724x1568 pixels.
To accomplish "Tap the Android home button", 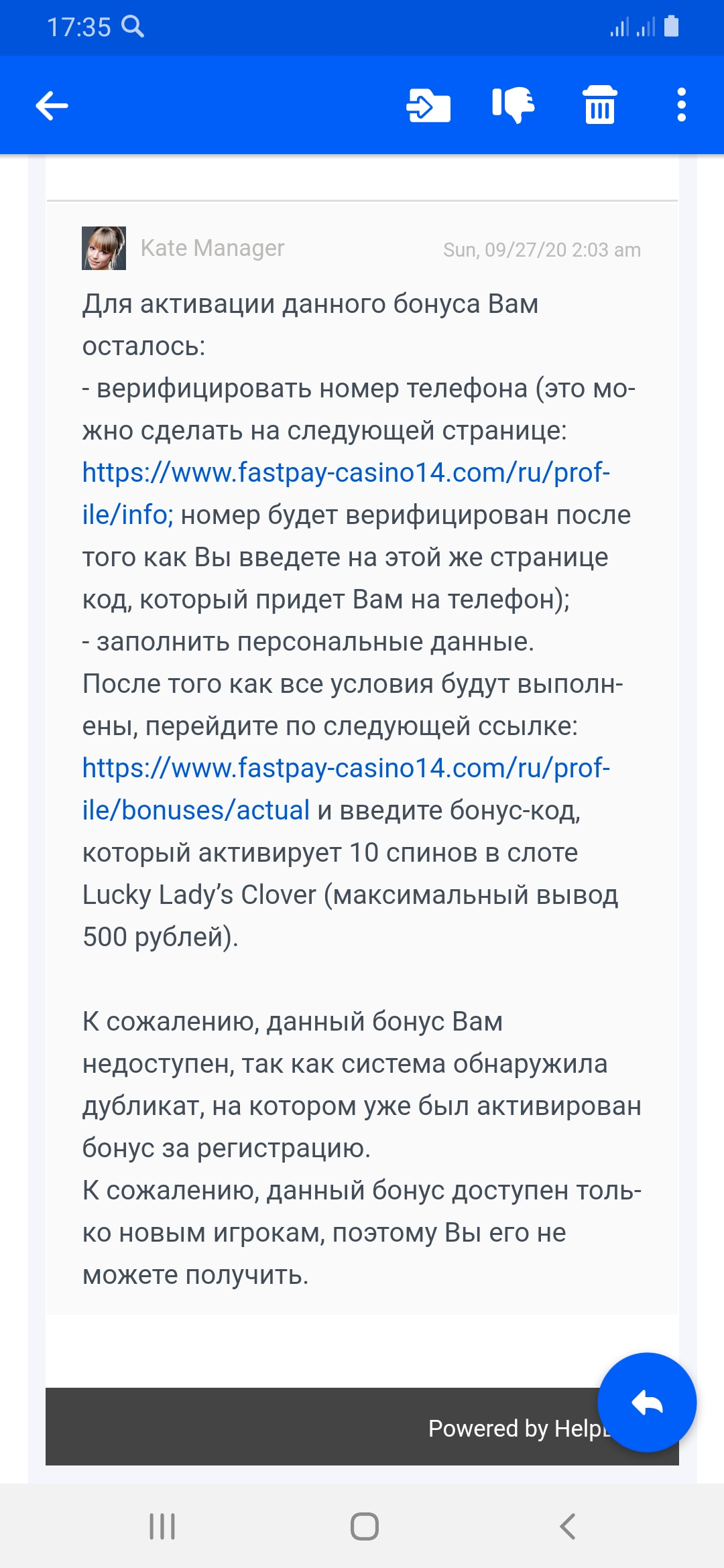I will (365, 1526).
